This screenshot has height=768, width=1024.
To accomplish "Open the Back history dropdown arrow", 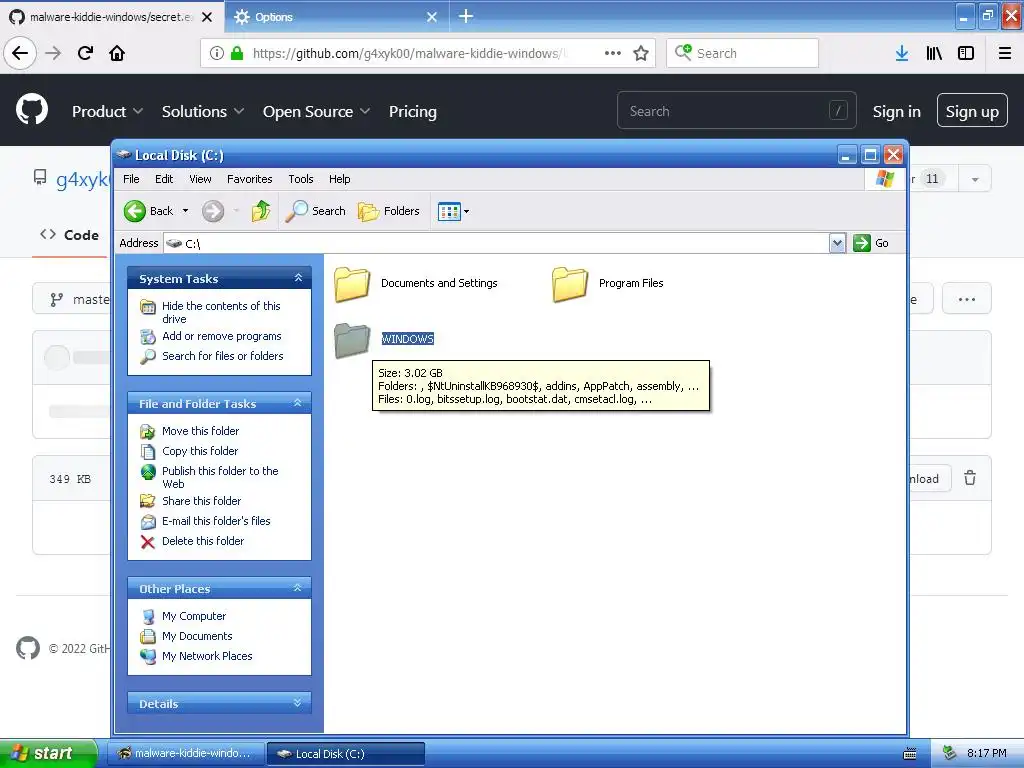I will 185,211.
